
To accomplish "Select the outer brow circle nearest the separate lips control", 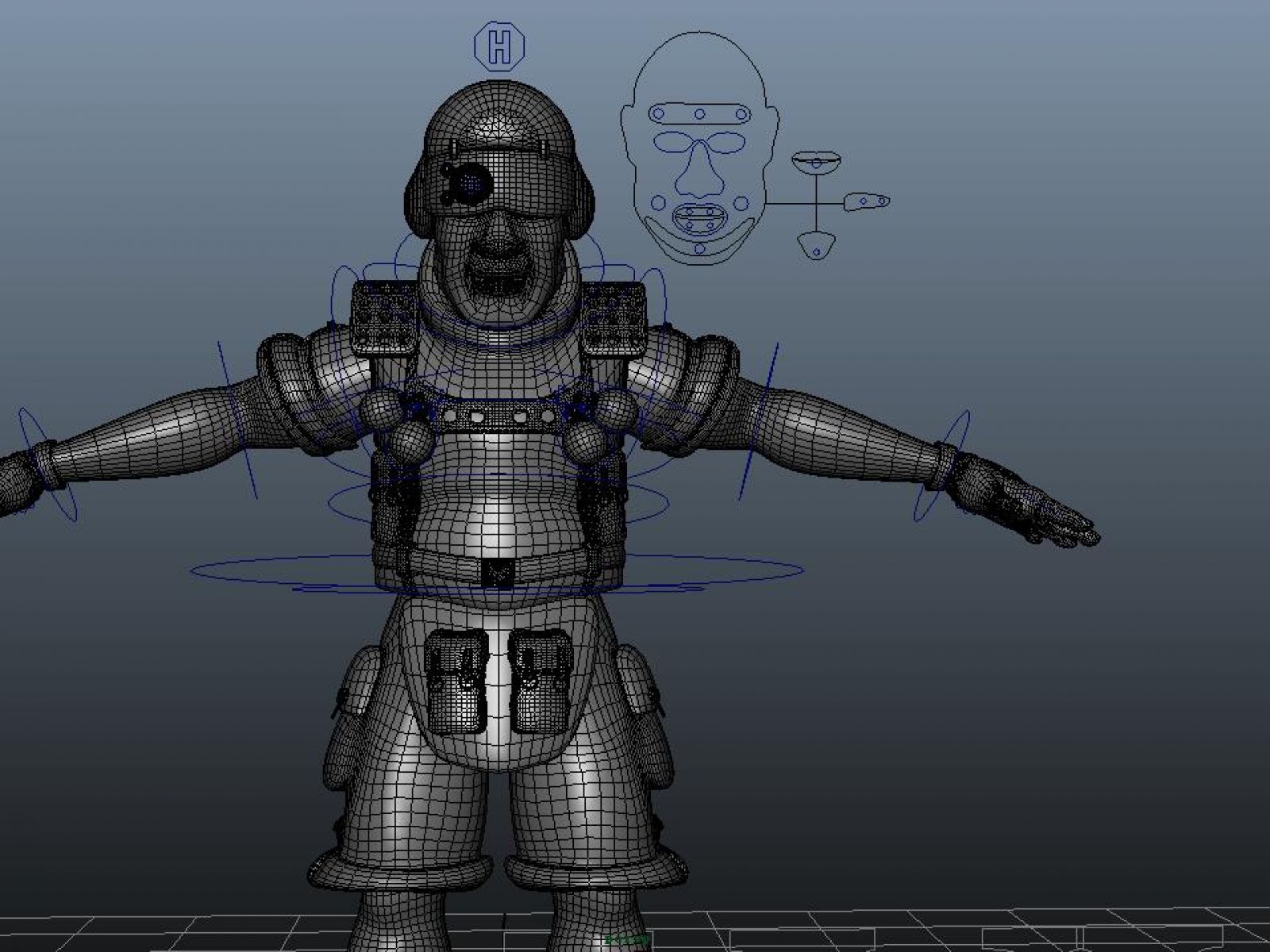I will (x=743, y=114).
